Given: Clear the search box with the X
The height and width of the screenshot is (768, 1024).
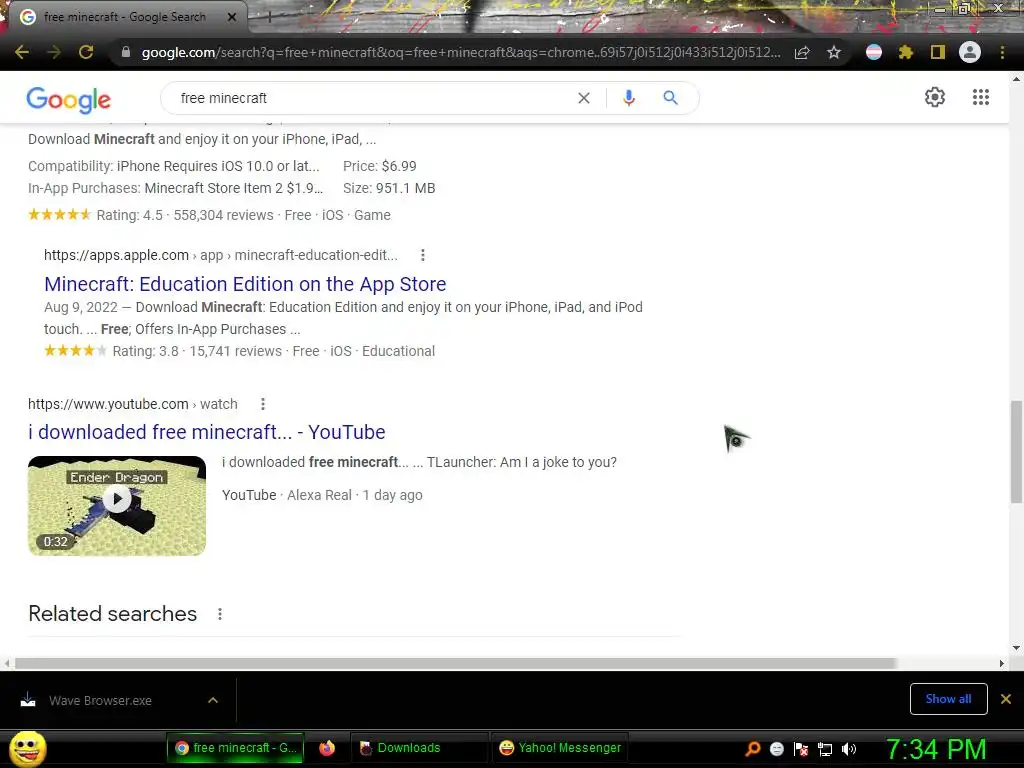Looking at the screenshot, I should (584, 98).
